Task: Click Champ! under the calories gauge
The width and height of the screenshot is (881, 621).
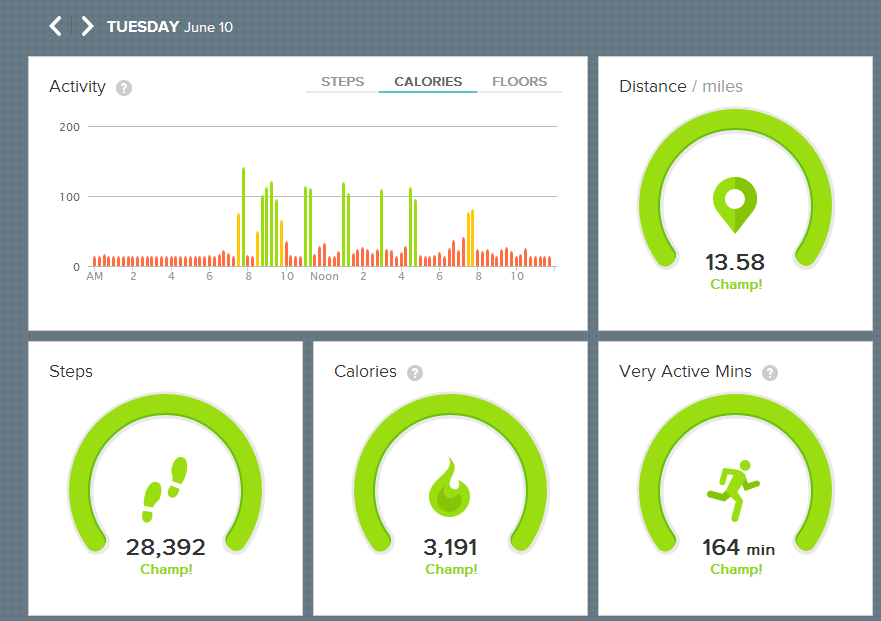Action: (451, 569)
